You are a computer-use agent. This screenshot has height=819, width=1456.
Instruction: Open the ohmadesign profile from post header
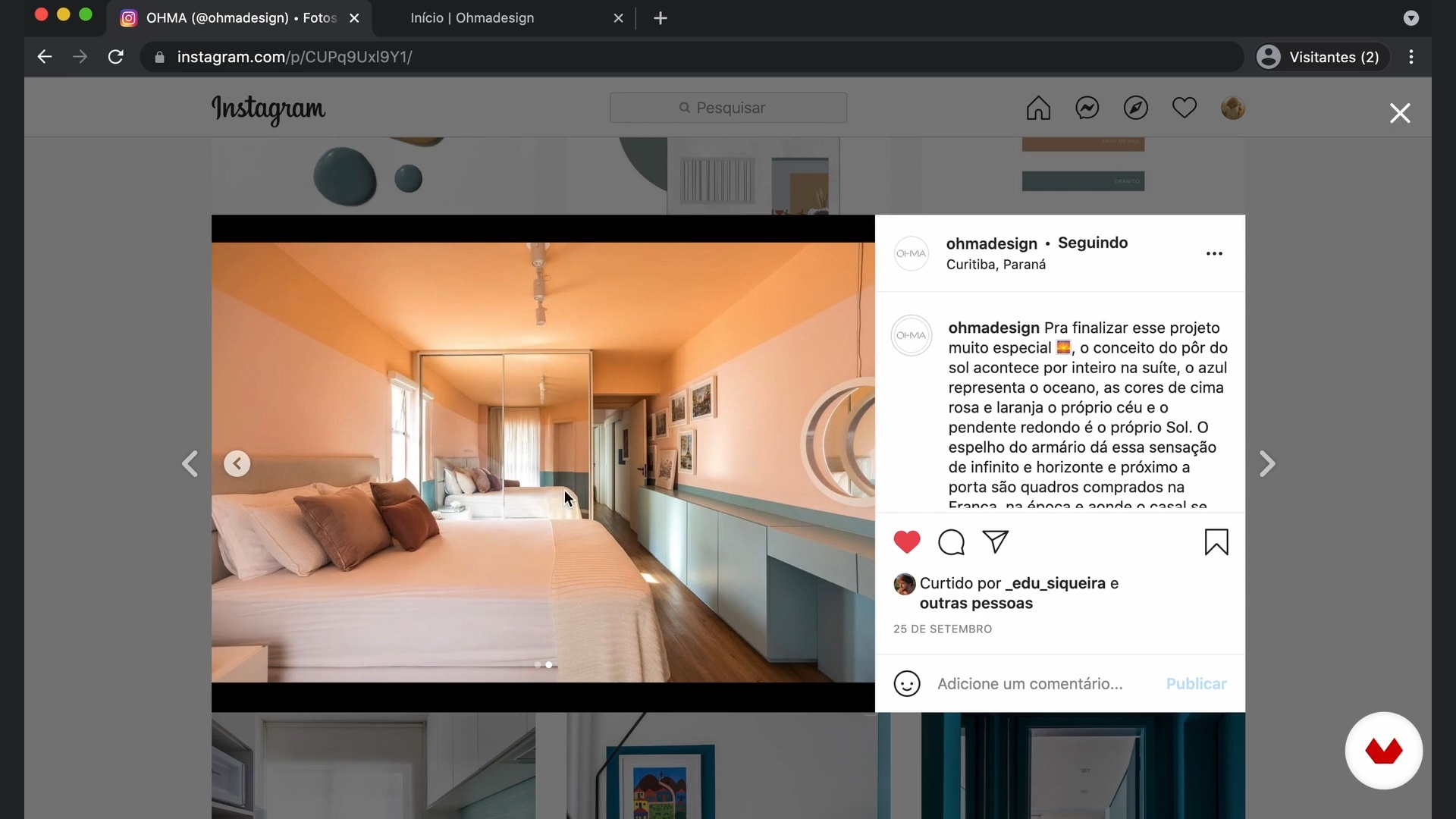click(x=991, y=243)
